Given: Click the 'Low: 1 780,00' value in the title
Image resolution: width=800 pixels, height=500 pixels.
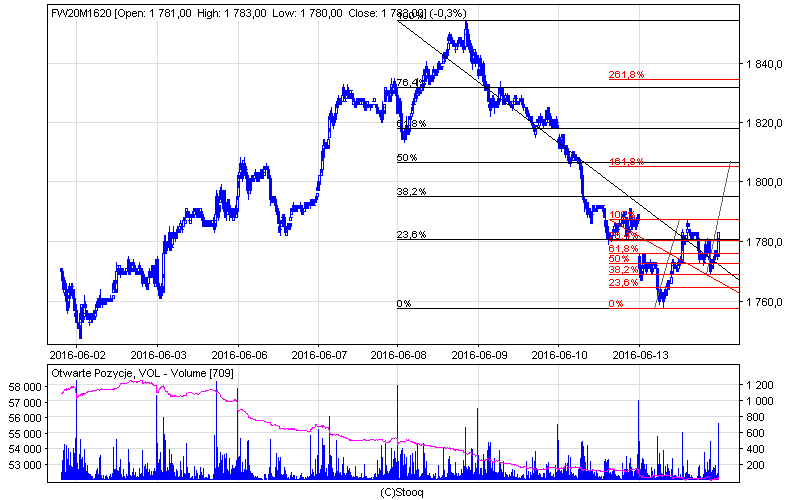Looking at the screenshot, I should pos(307,13).
